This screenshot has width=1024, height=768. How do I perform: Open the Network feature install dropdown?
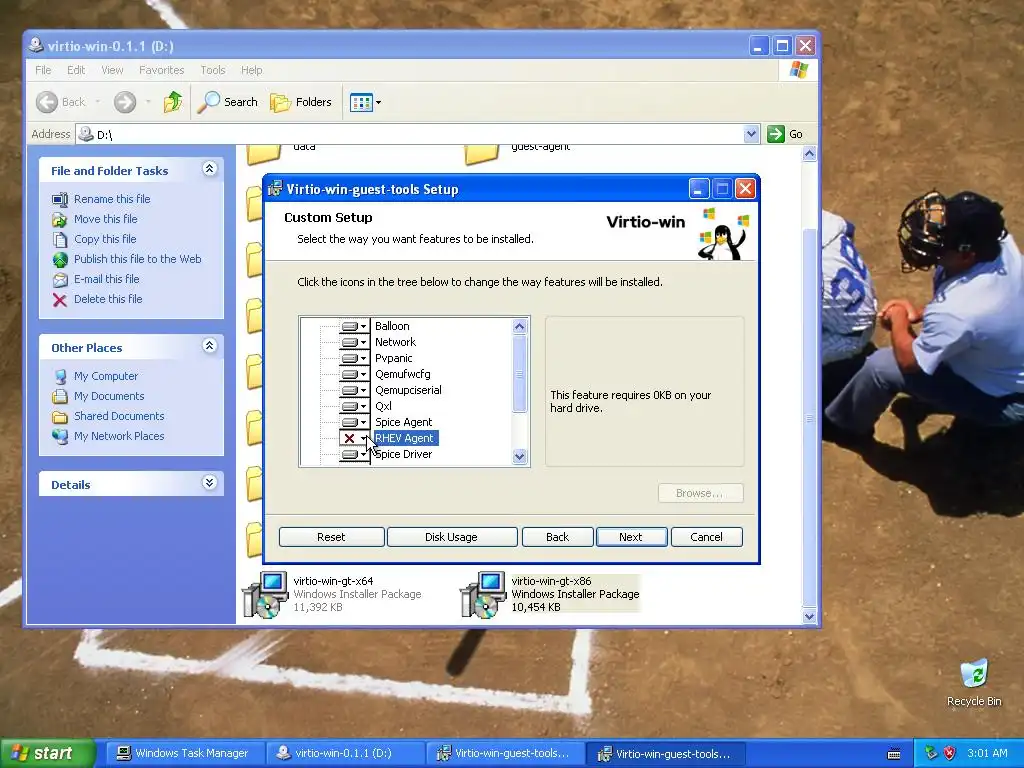point(354,342)
